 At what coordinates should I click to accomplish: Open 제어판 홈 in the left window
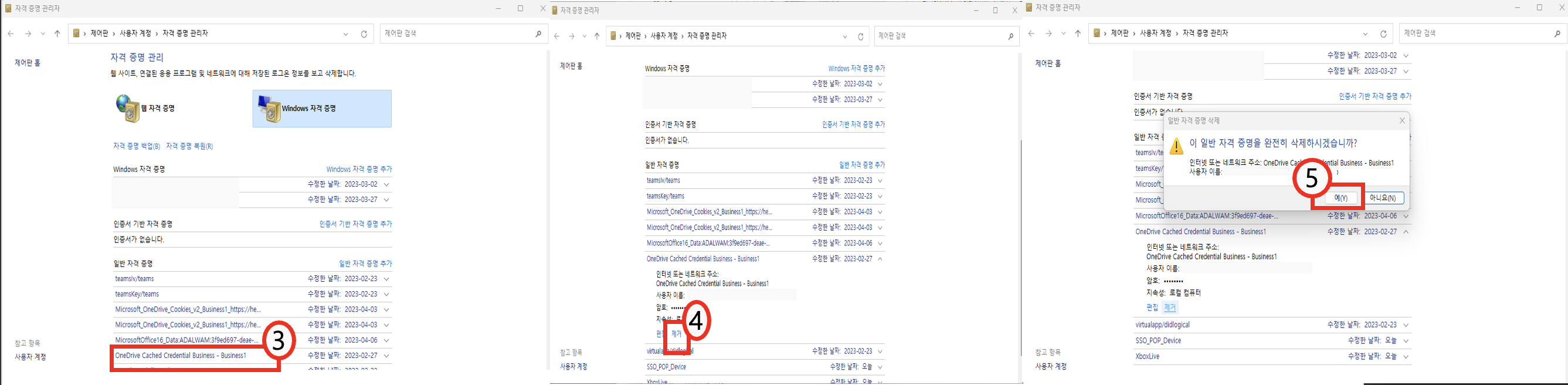pos(28,63)
